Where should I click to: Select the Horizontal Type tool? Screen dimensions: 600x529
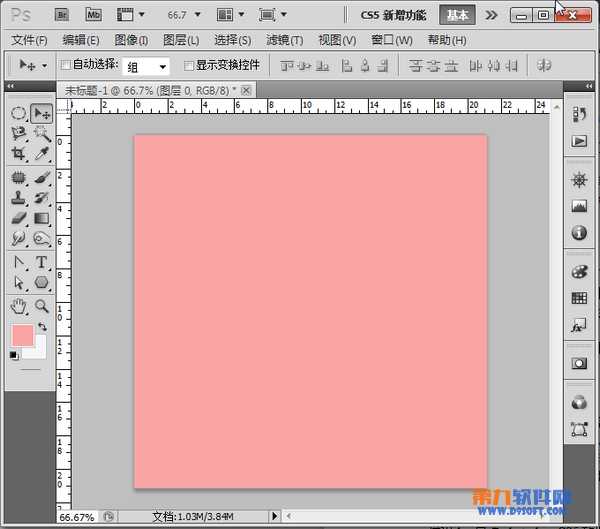tap(42, 262)
